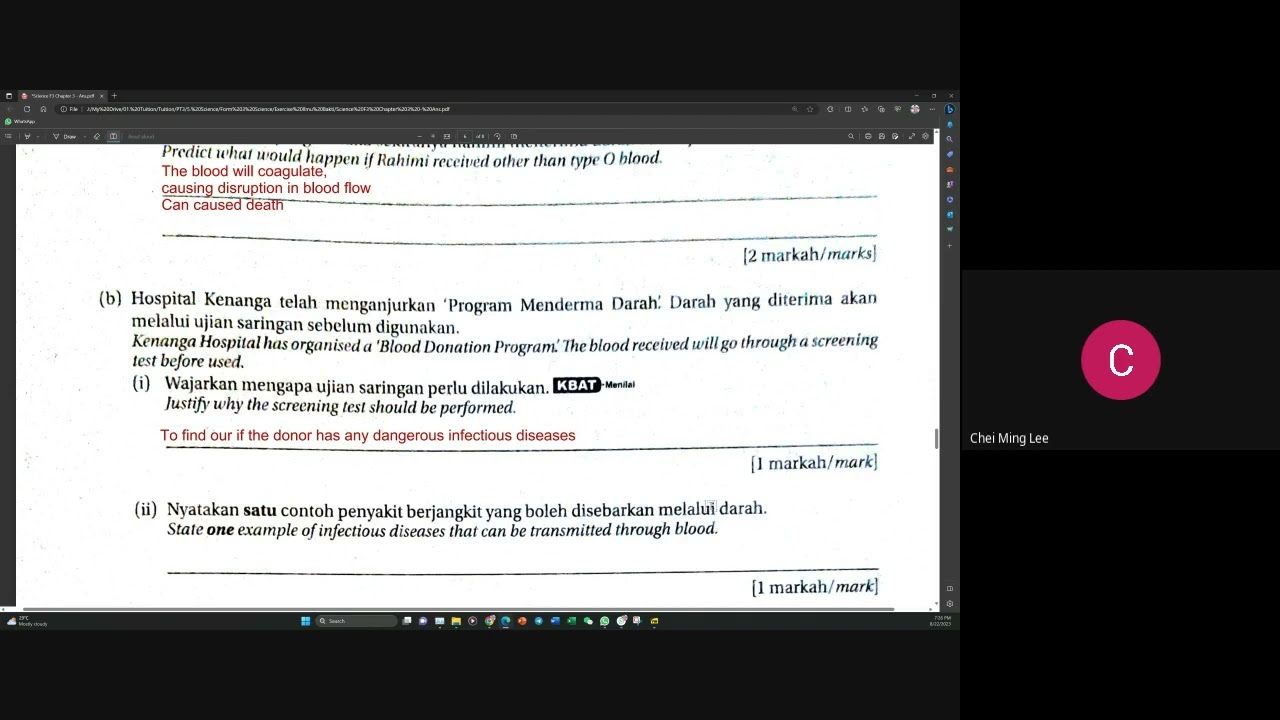Open Edge settings and more menu
The width and height of the screenshot is (1280, 720).
932,109
